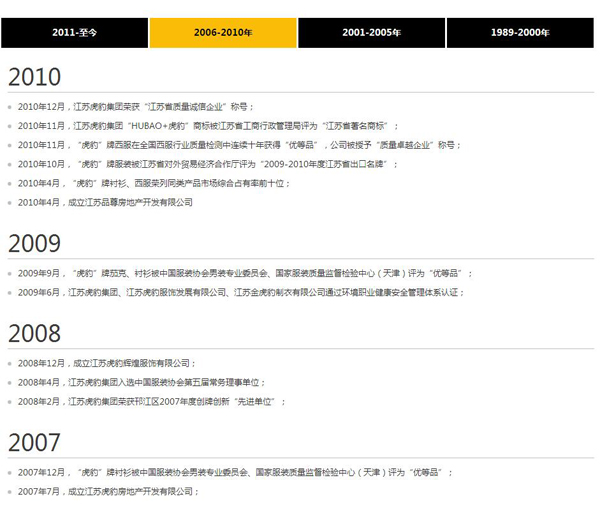This screenshot has width=600, height=508.
Task: Click the 2009 year heading
Action: 34,243
